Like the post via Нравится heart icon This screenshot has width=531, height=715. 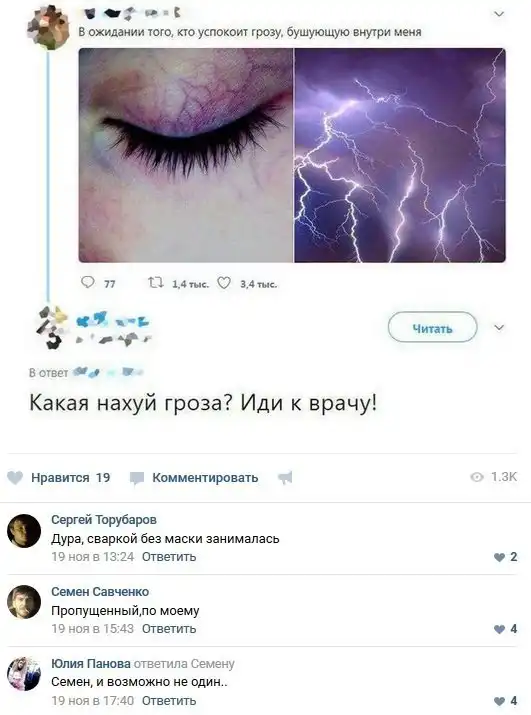pyautogui.click(x=15, y=477)
